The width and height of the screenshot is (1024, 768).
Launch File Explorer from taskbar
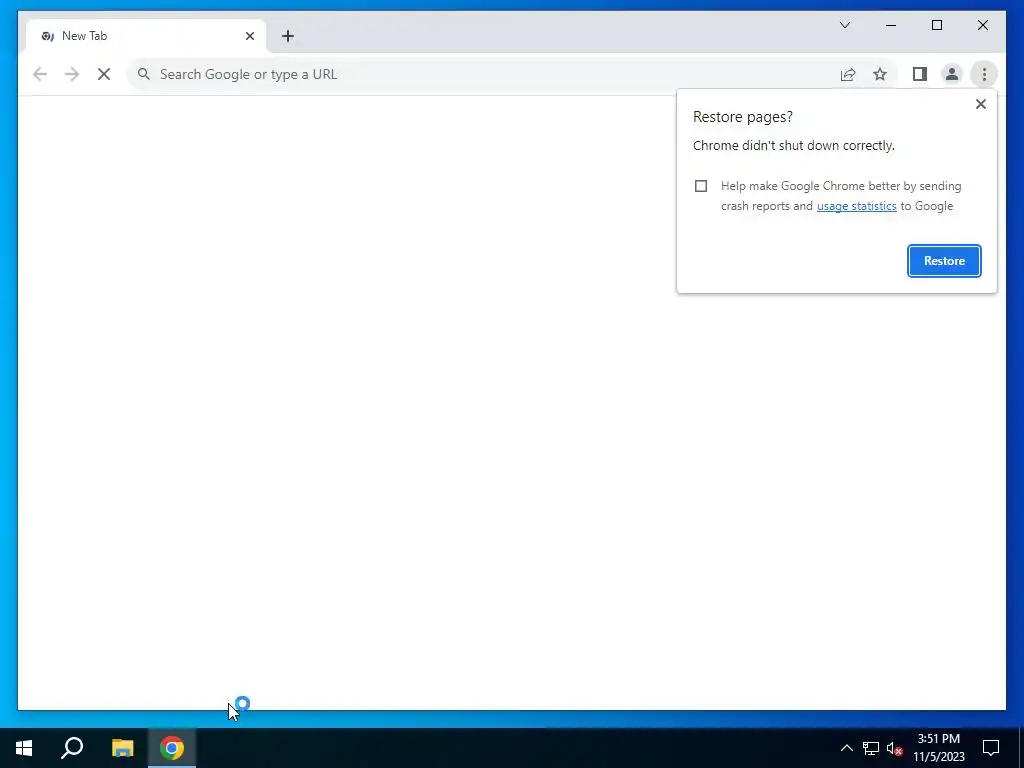pos(122,748)
